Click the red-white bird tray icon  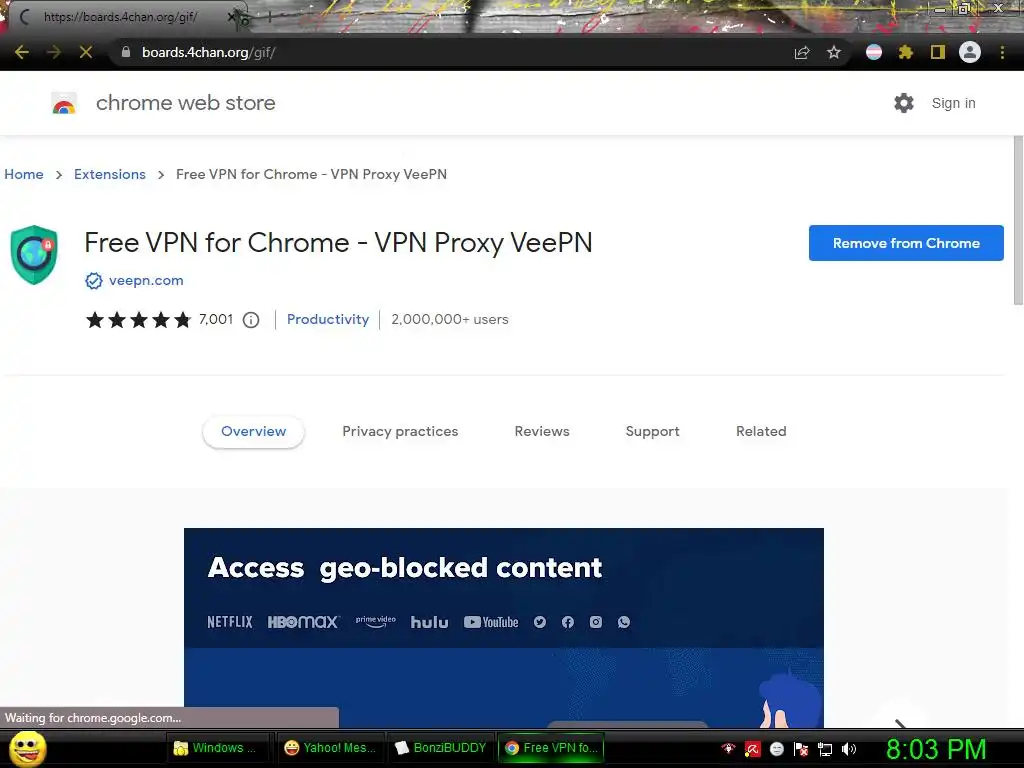click(728, 749)
